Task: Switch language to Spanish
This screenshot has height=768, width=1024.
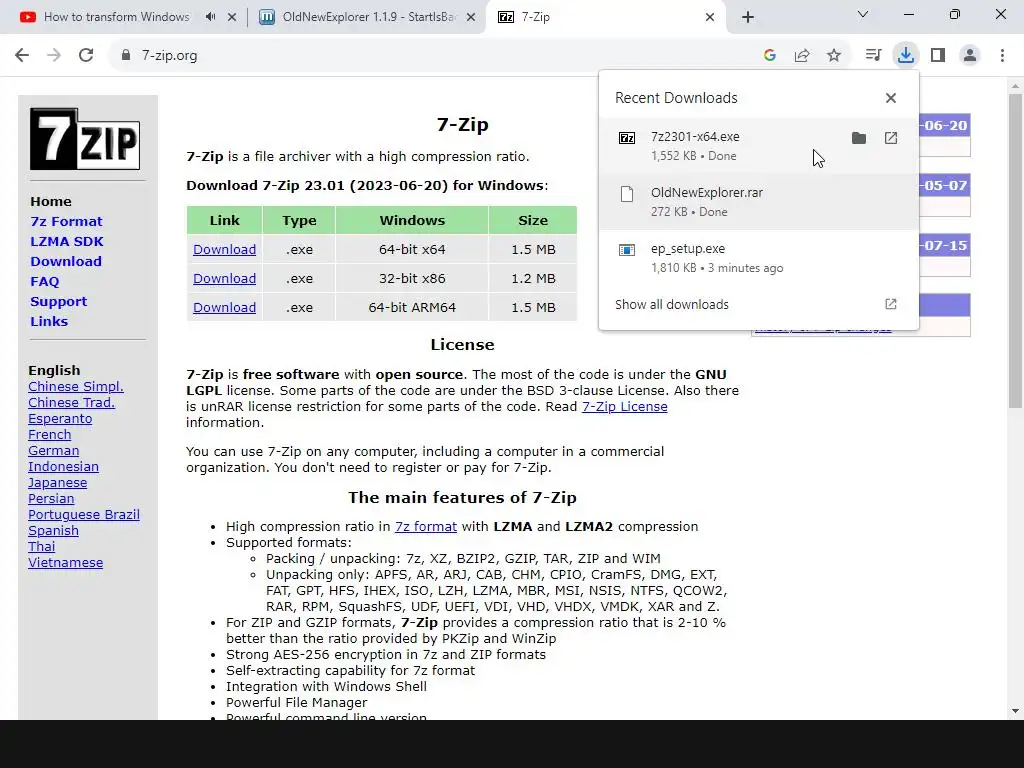Action: click(54, 531)
